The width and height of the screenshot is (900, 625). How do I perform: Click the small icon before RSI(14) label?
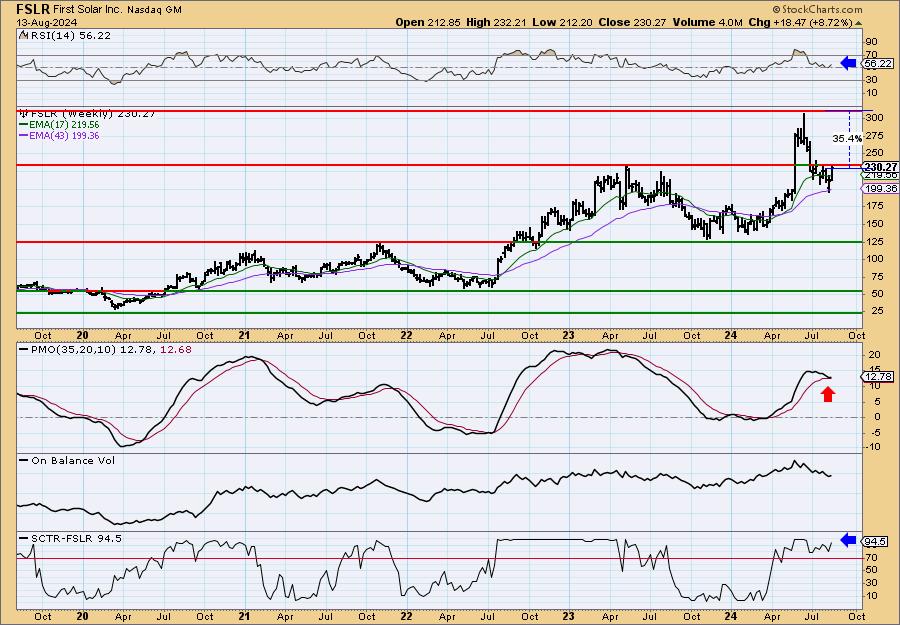click(x=22, y=35)
